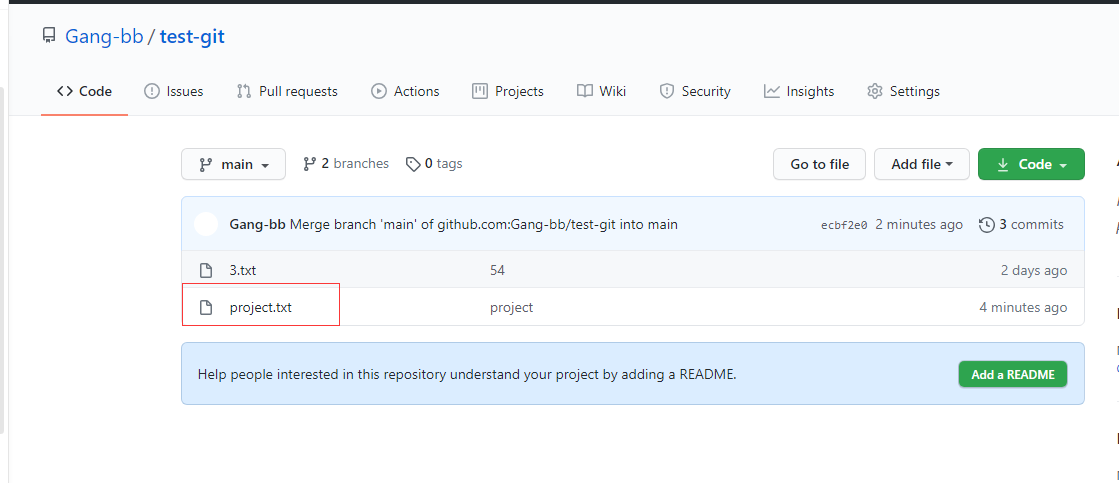Viewport: 1119px width, 483px height.
Task: Expand the main branch dropdown
Action: coord(233,164)
